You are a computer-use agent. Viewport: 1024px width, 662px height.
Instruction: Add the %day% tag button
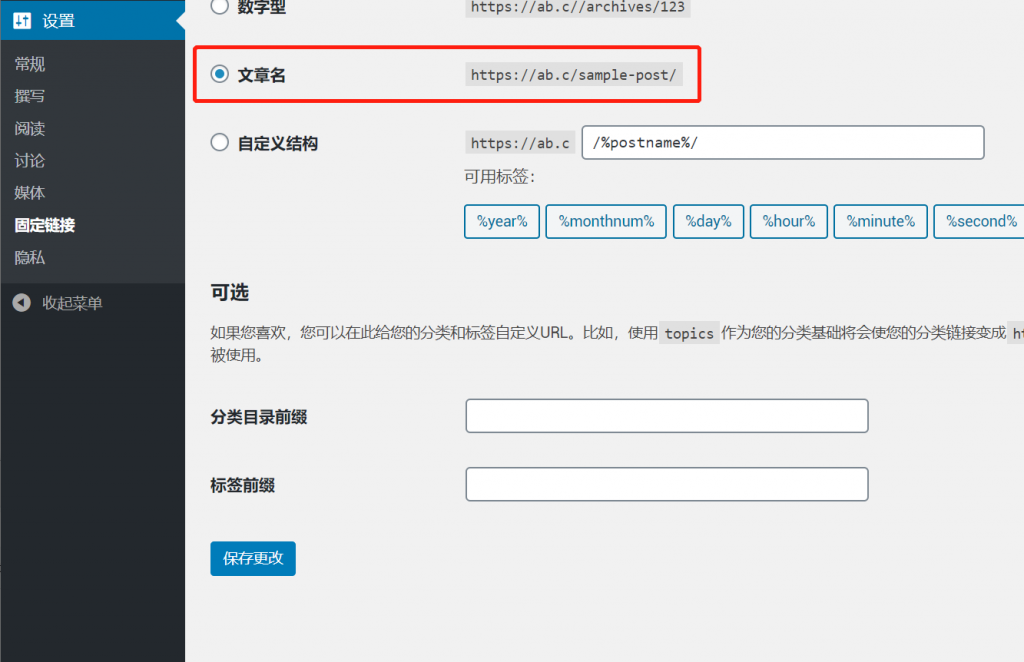(708, 222)
